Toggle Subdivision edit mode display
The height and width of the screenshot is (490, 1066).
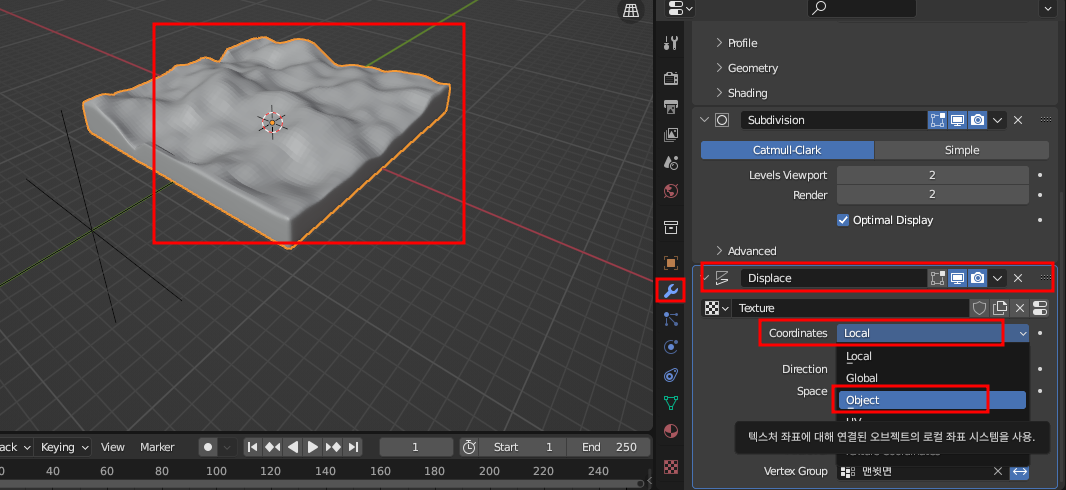tap(938, 120)
